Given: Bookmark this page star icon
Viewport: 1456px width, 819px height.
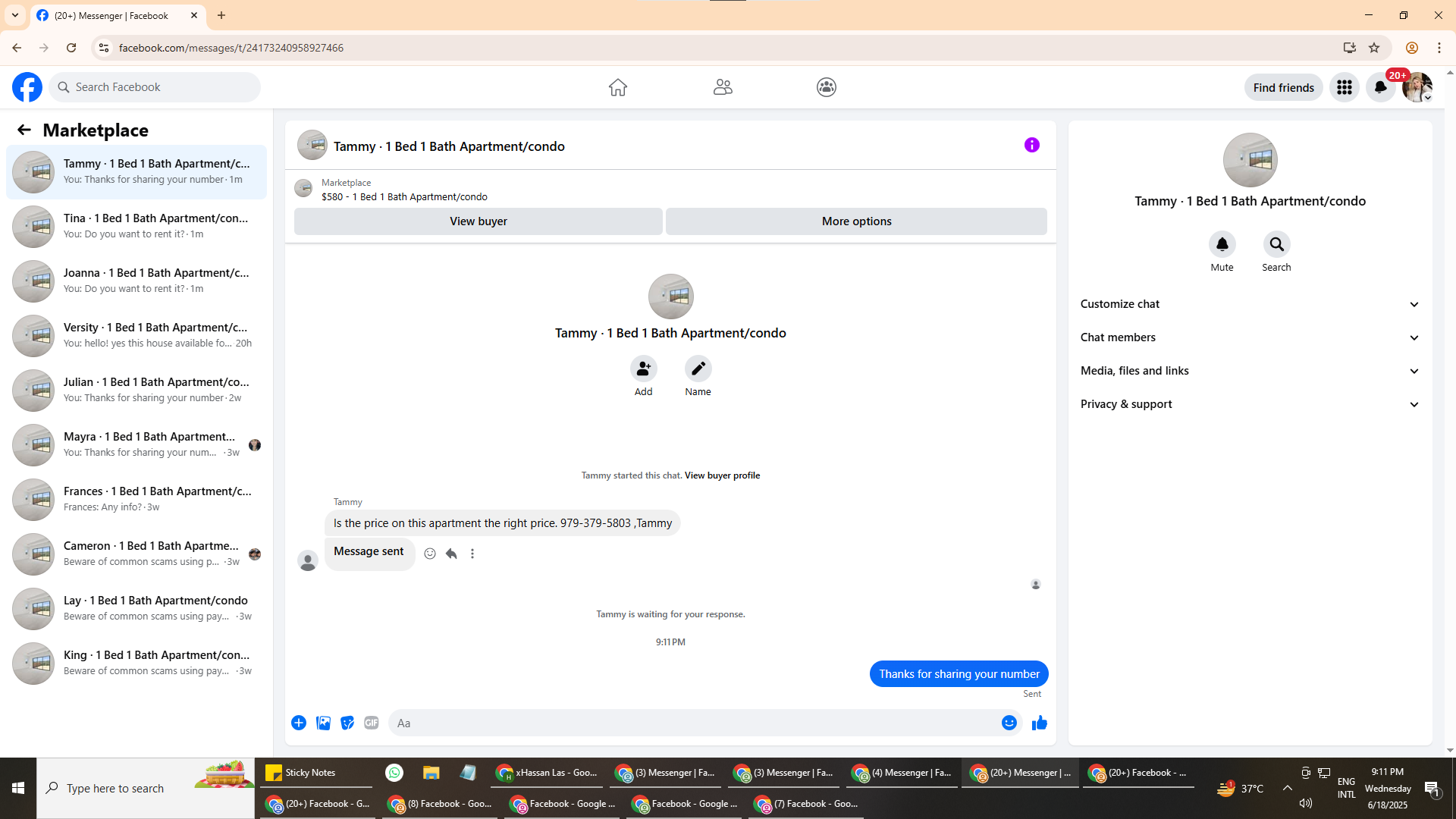Looking at the screenshot, I should point(1374,48).
